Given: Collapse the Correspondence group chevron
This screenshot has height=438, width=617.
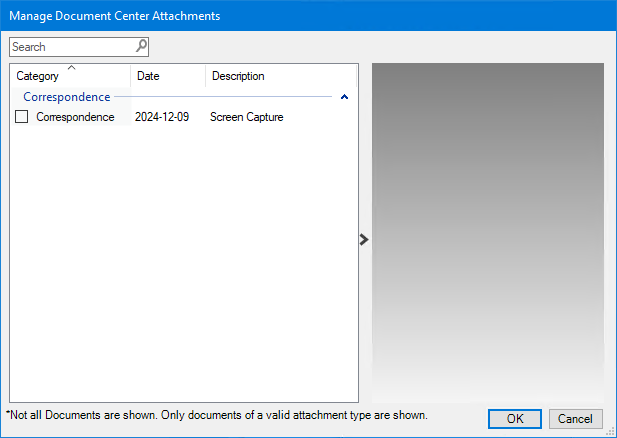Looking at the screenshot, I should tap(344, 98).
